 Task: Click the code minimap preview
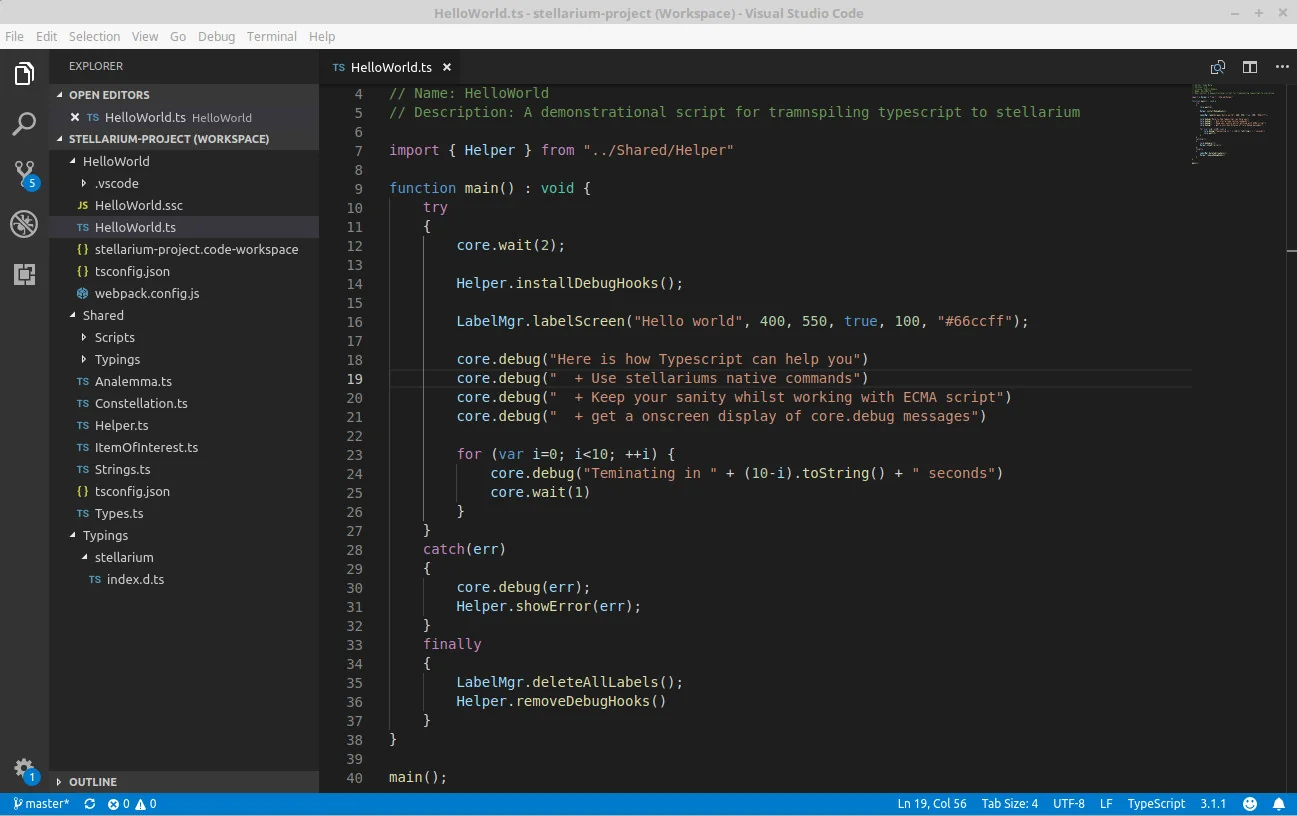point(1232,125)
